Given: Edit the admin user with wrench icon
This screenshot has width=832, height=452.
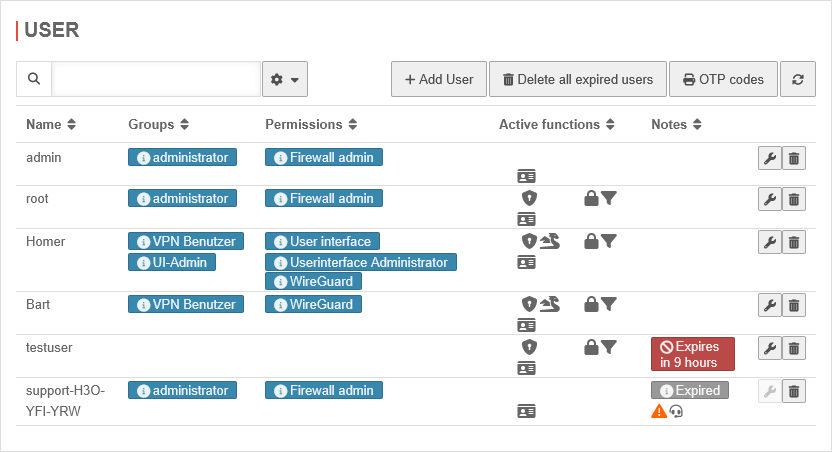Looking at the screenshot, I should [769, 158].
